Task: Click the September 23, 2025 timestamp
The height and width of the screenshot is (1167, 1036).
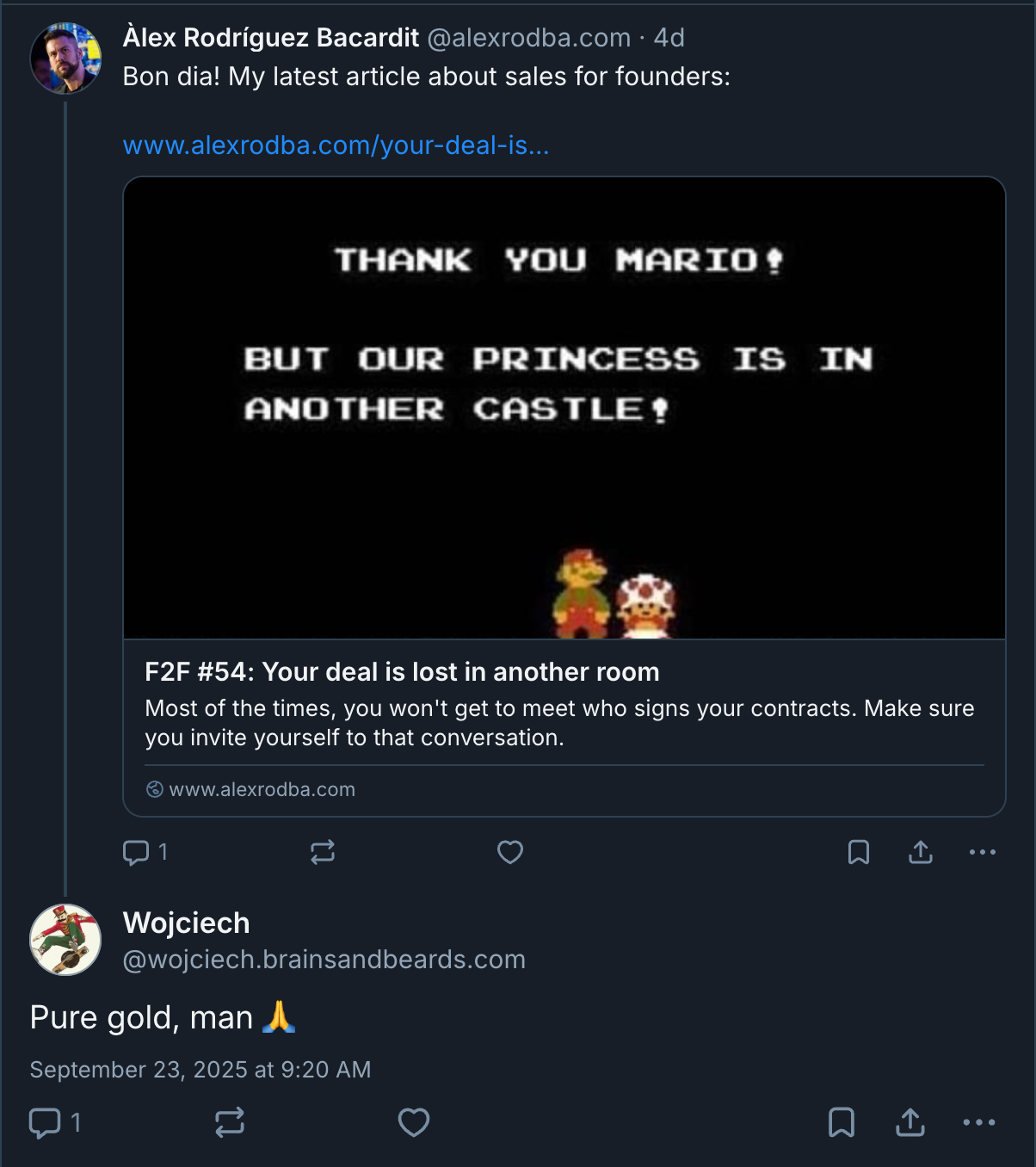Action: point(200,1070)
